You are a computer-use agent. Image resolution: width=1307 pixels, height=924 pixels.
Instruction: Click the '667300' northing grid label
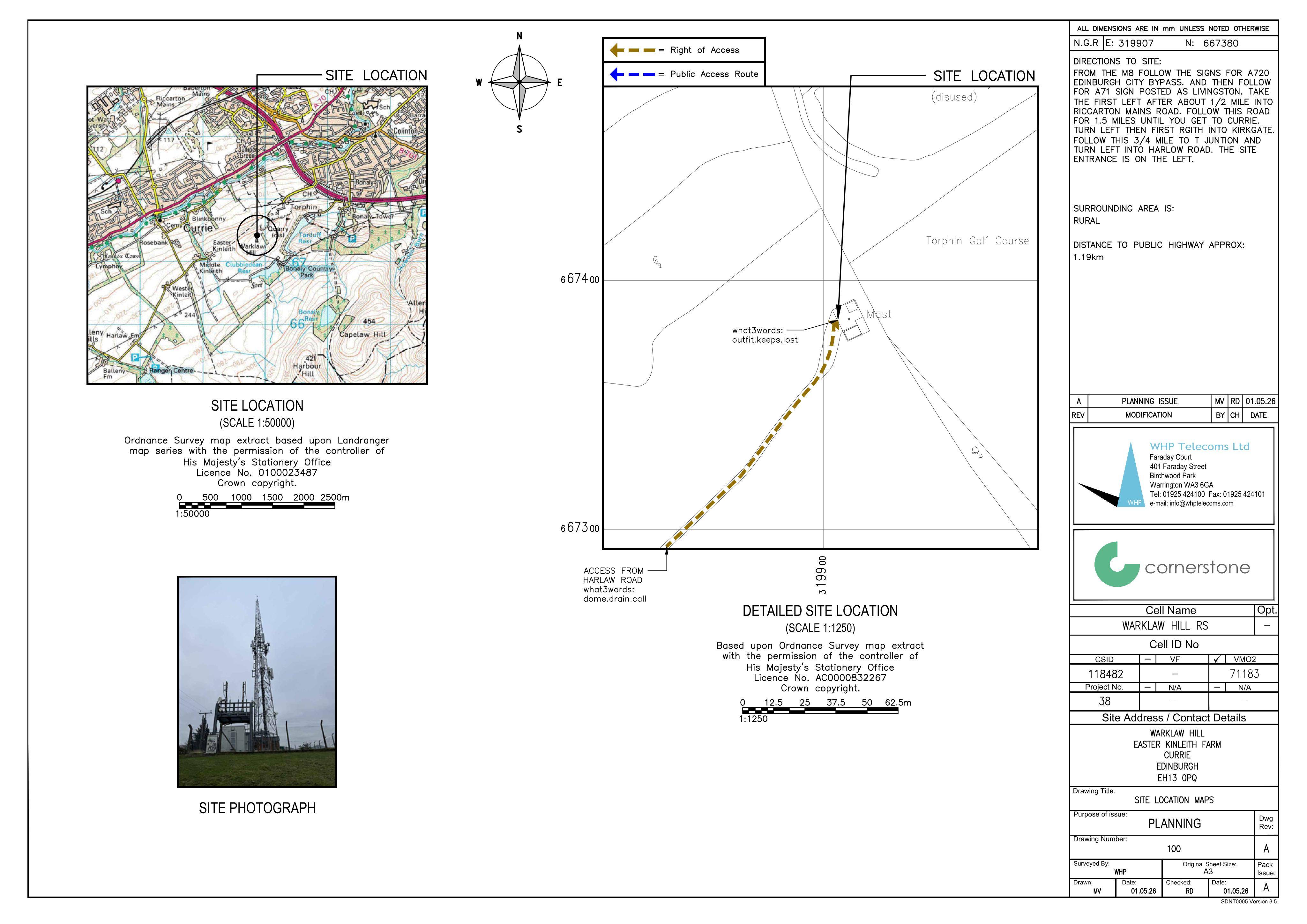pos(580,528)
